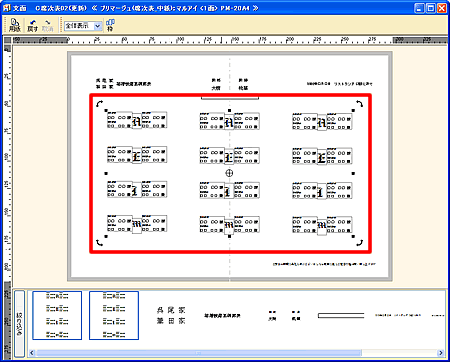Select table I in the center column

click(x=229, y=190)
